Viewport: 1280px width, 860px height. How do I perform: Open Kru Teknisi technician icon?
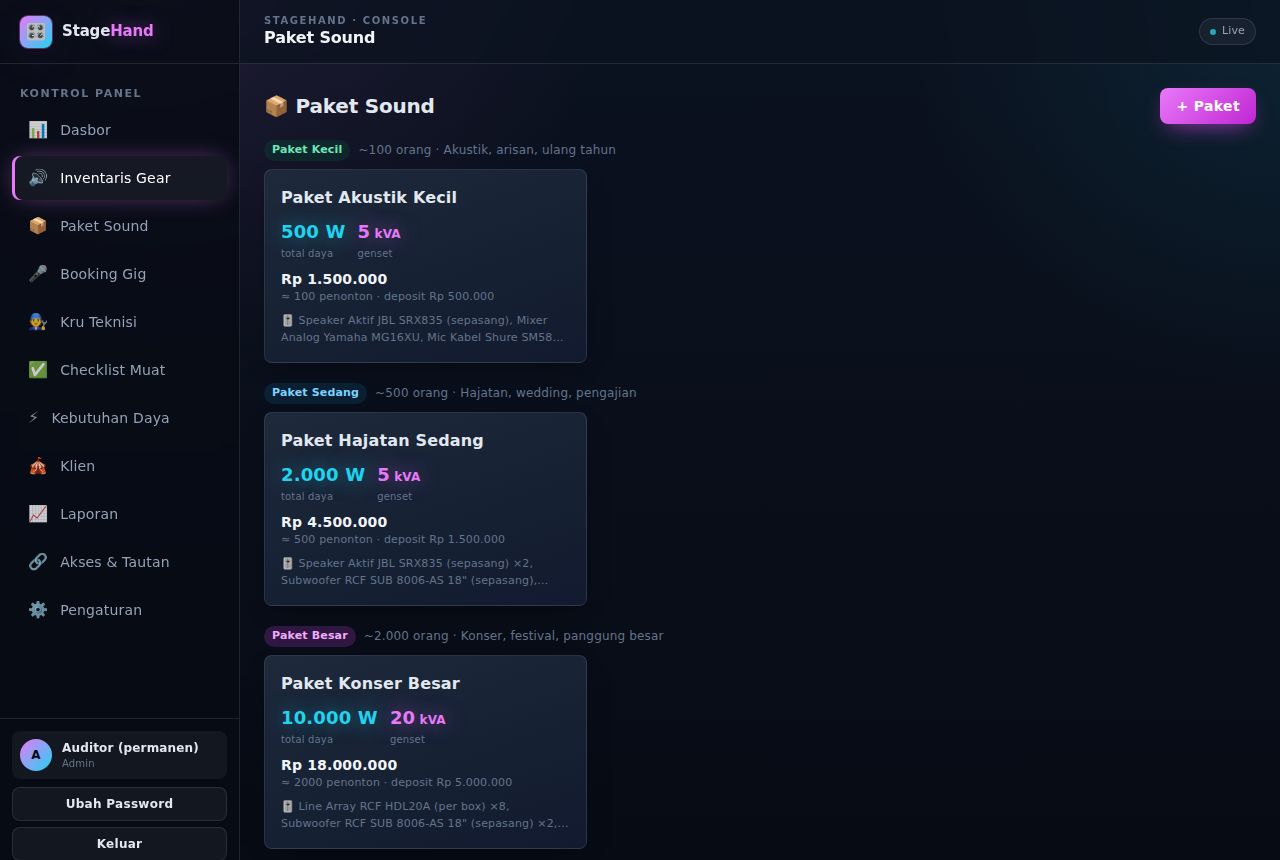click(x=38, y=322)
